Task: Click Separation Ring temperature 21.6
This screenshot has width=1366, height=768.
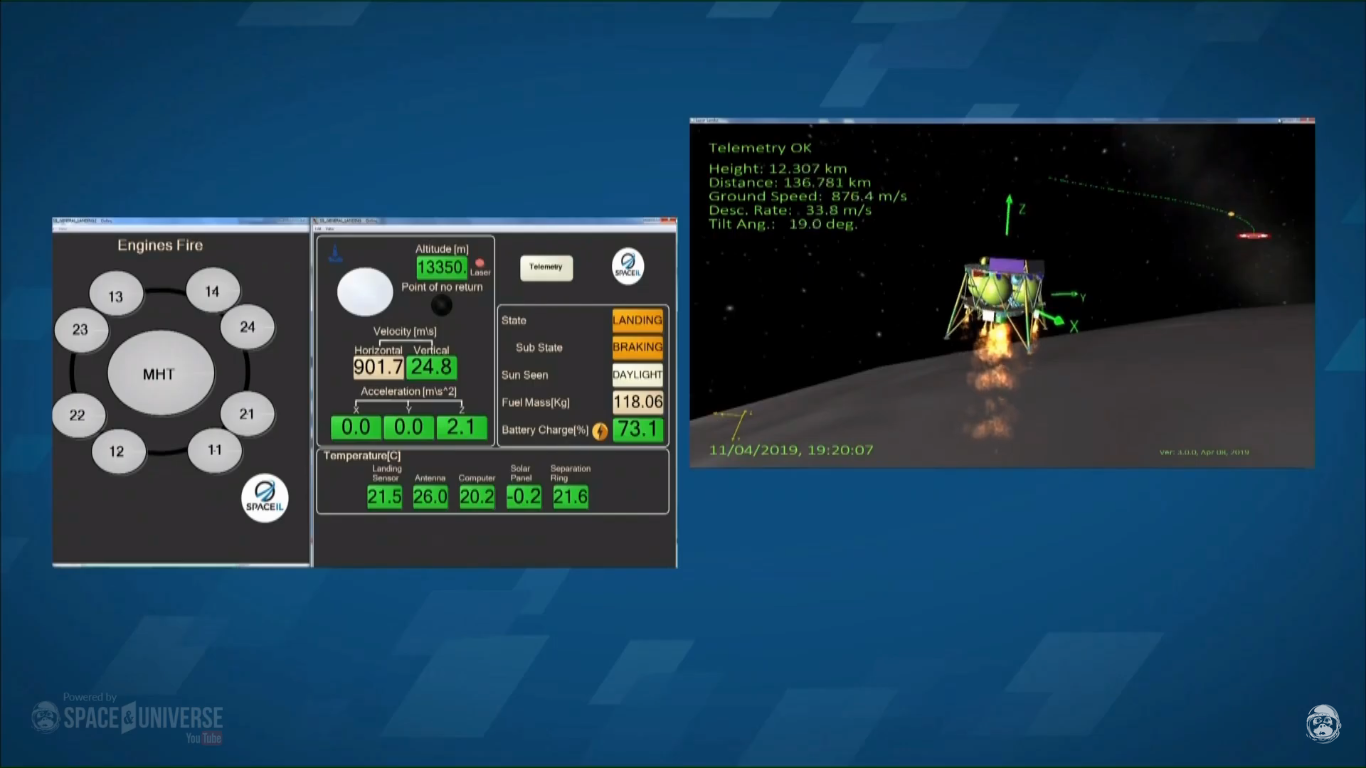Action: coord(570,497)
